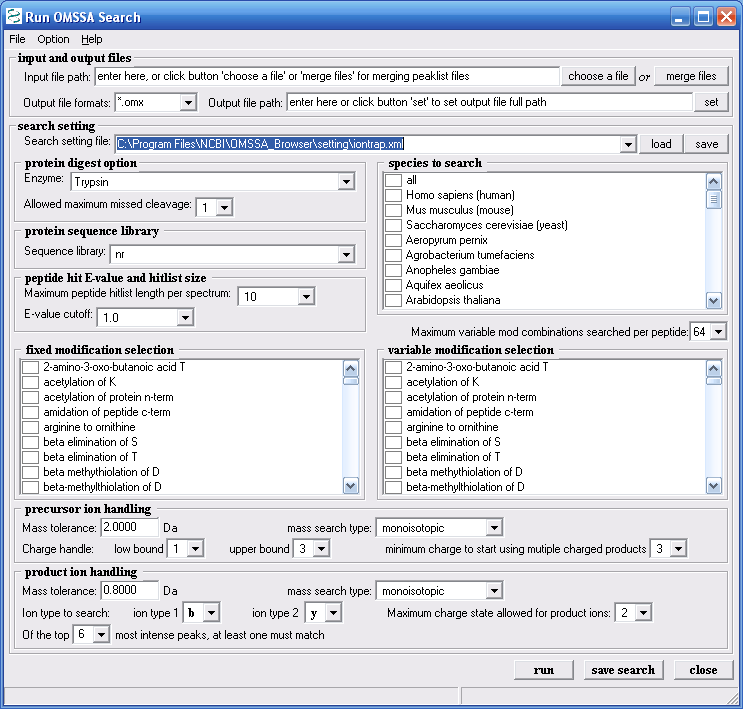Click fixed modification list scrollbar thumb
The height and width of the screenshot is (709, 743).
coord(351,381)
